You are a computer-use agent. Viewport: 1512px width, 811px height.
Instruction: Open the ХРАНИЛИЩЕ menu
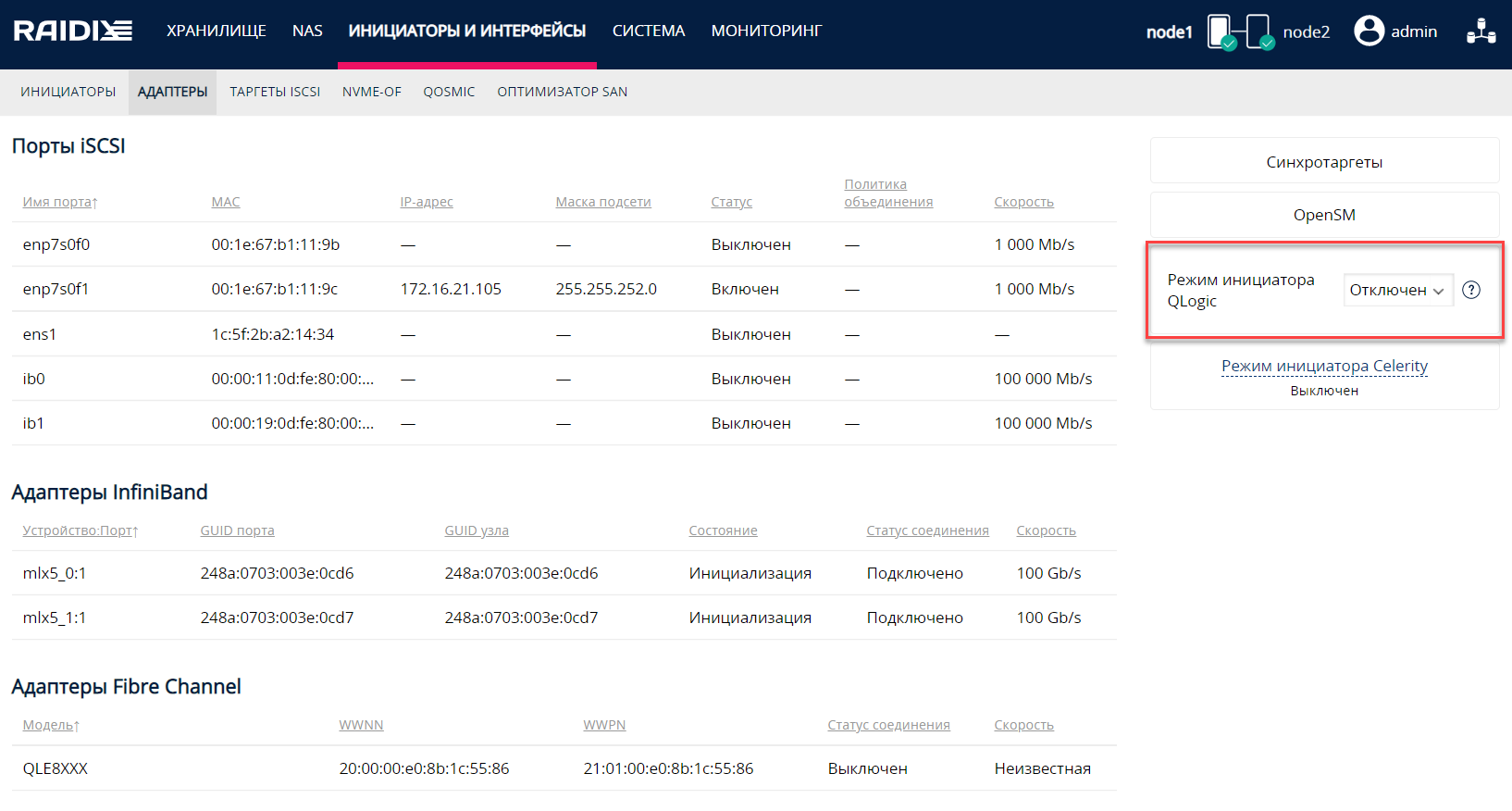217,31
